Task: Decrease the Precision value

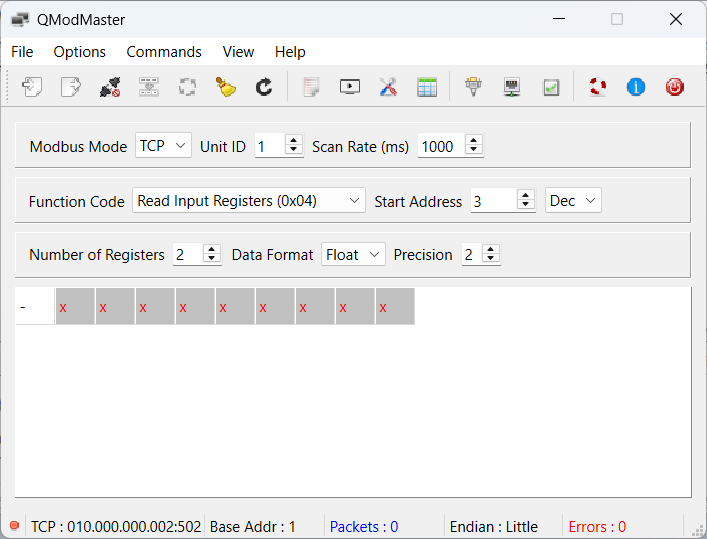Action: [491, 258]
